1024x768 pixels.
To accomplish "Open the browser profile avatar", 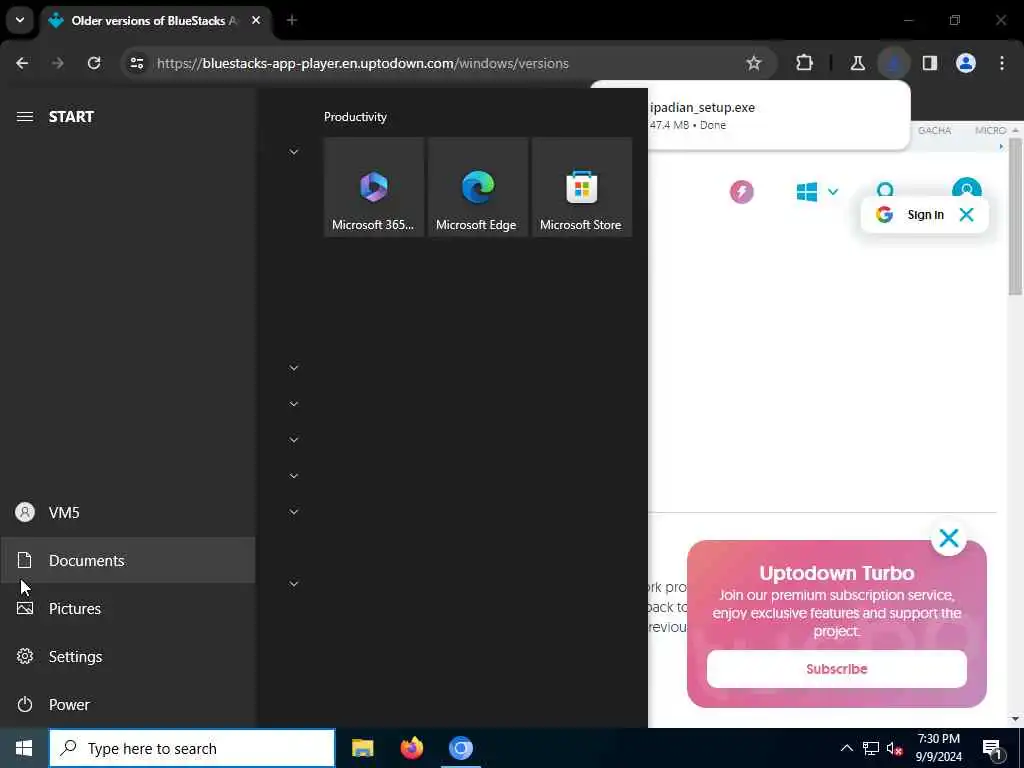I will [966, 63].
